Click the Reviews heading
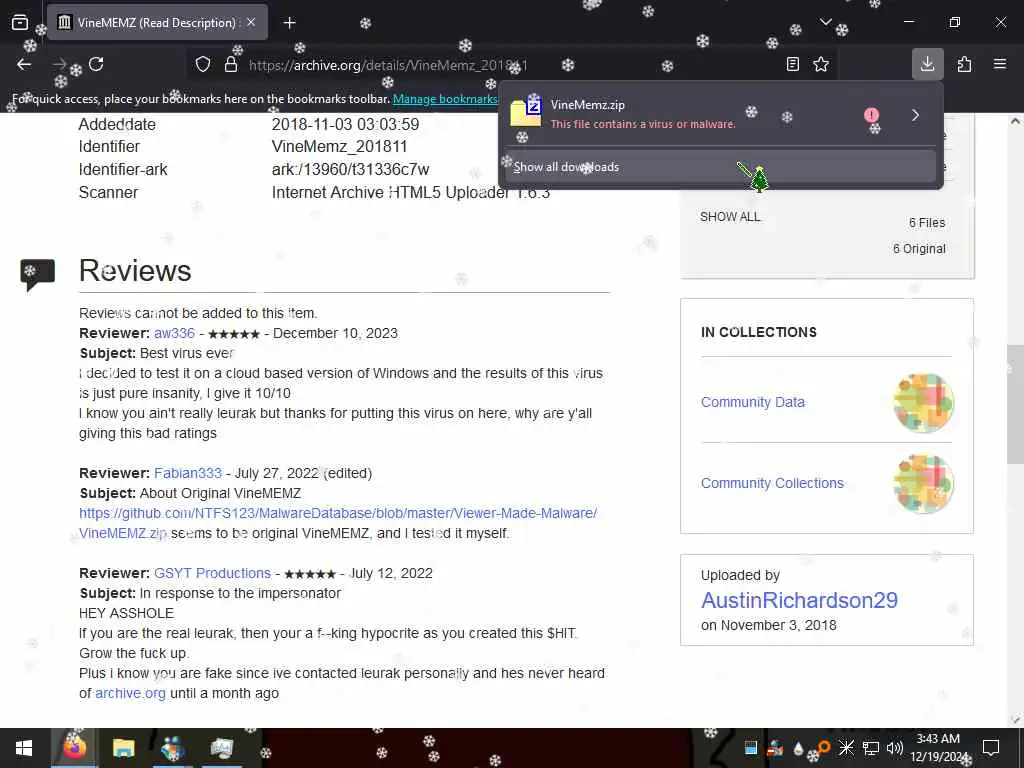This screenshot has width=1024, height=768. 135,270
